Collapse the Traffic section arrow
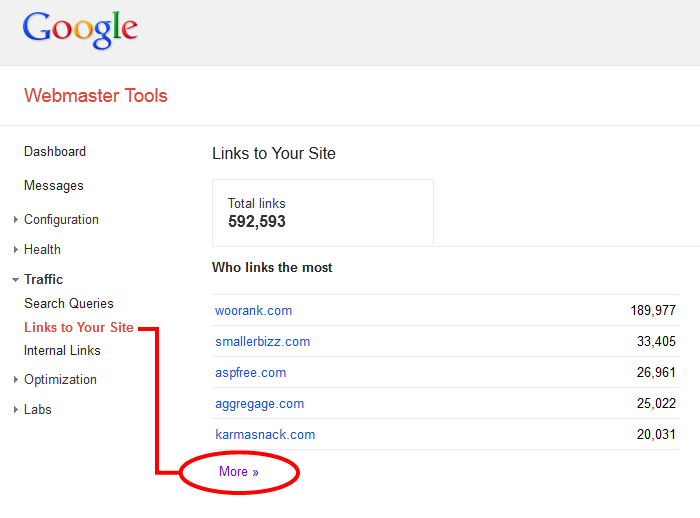 [x=16, y=280]
